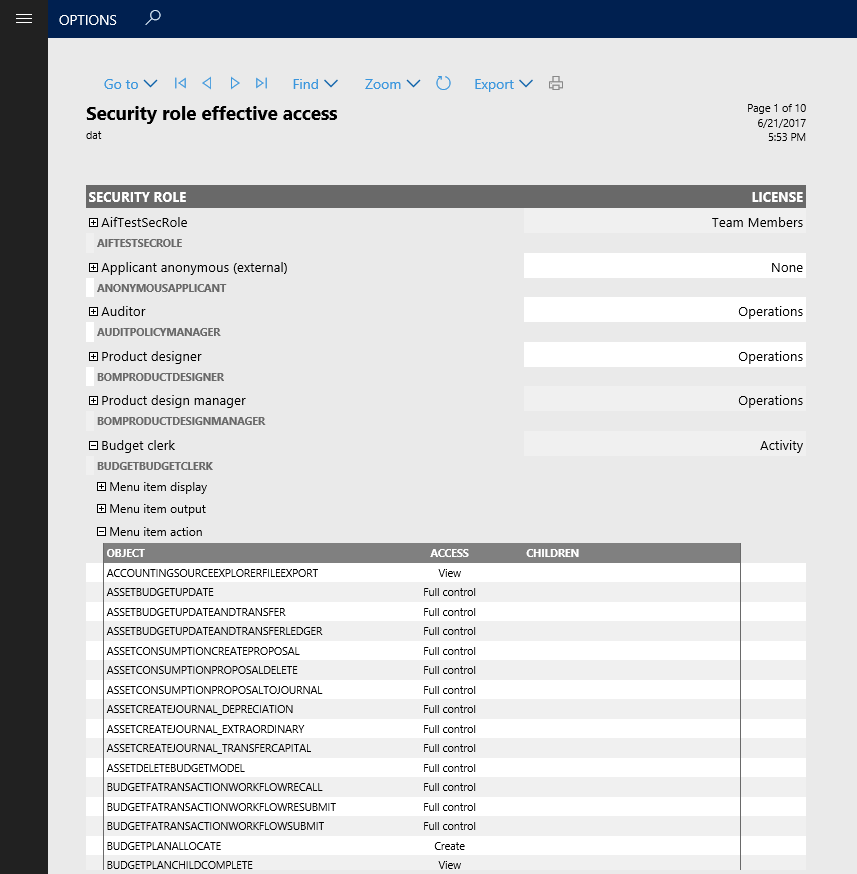Viewport: 857px width, 874px height.
Task: Refresh the report using the circular arrow
Action: (443, 84)
